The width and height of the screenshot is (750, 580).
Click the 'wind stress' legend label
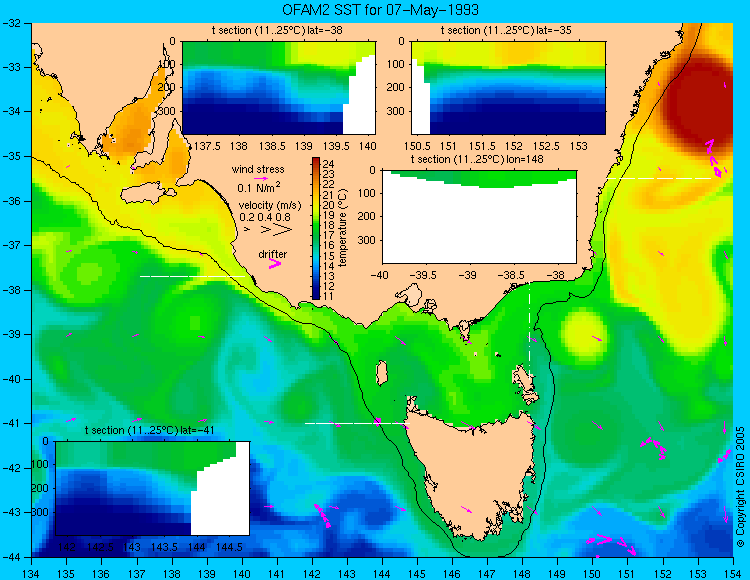258,169
